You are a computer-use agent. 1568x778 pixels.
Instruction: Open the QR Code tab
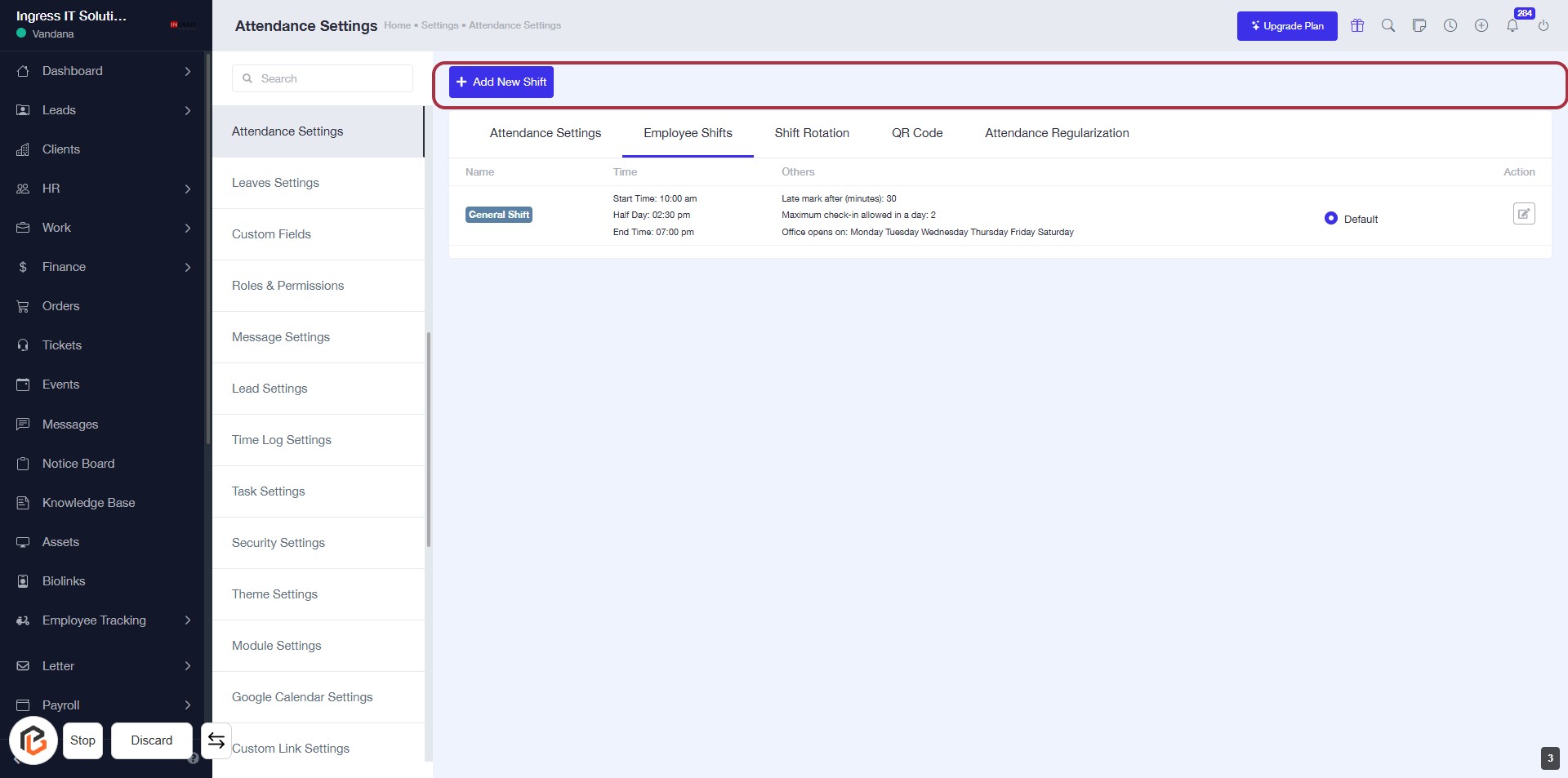[917, 133]
